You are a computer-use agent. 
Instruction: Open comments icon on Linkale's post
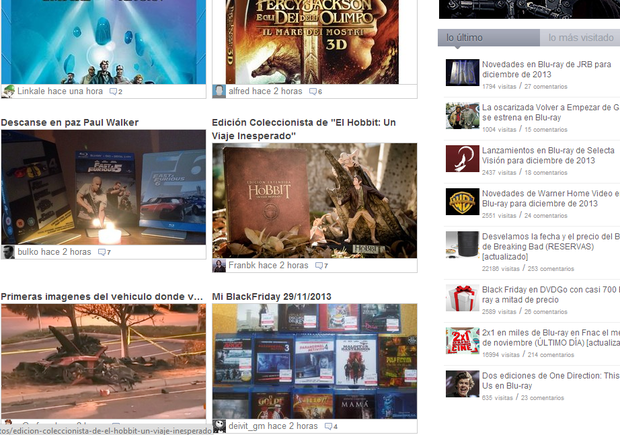pos(113,92)
